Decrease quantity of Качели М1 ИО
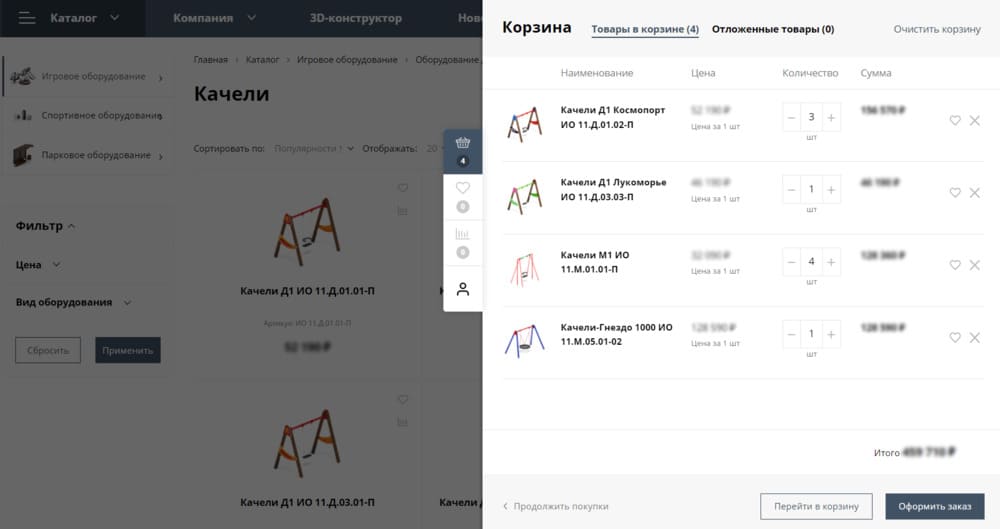1000x529 pixels. [791, 262]
